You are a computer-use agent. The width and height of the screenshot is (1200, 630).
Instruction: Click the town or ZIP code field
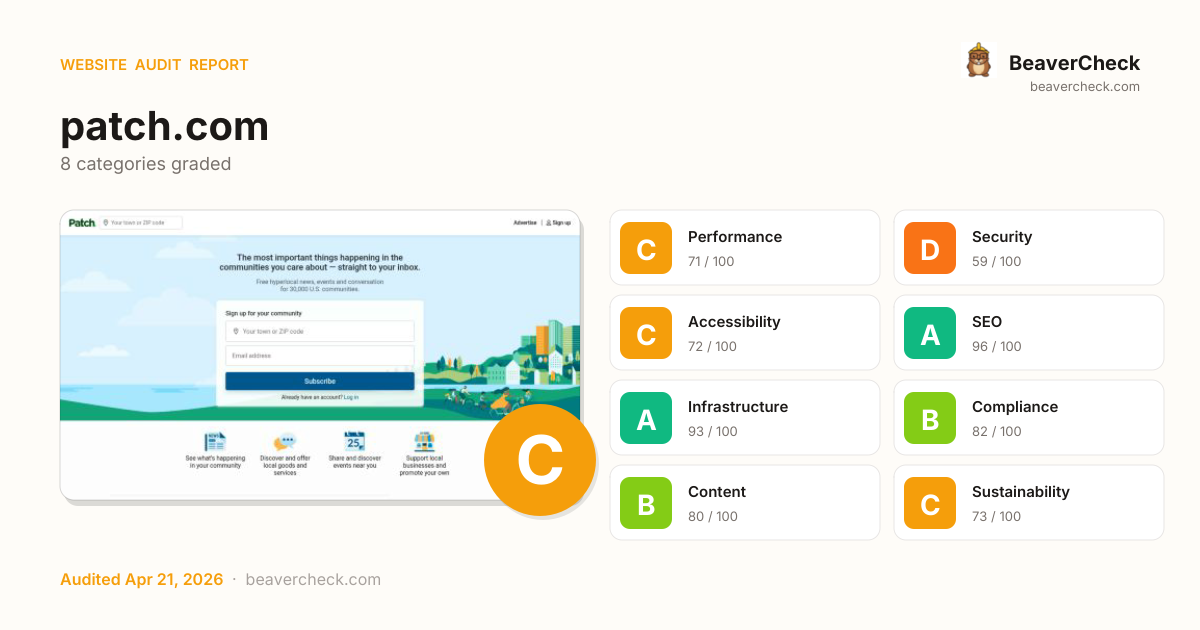[x=319, y=331]
